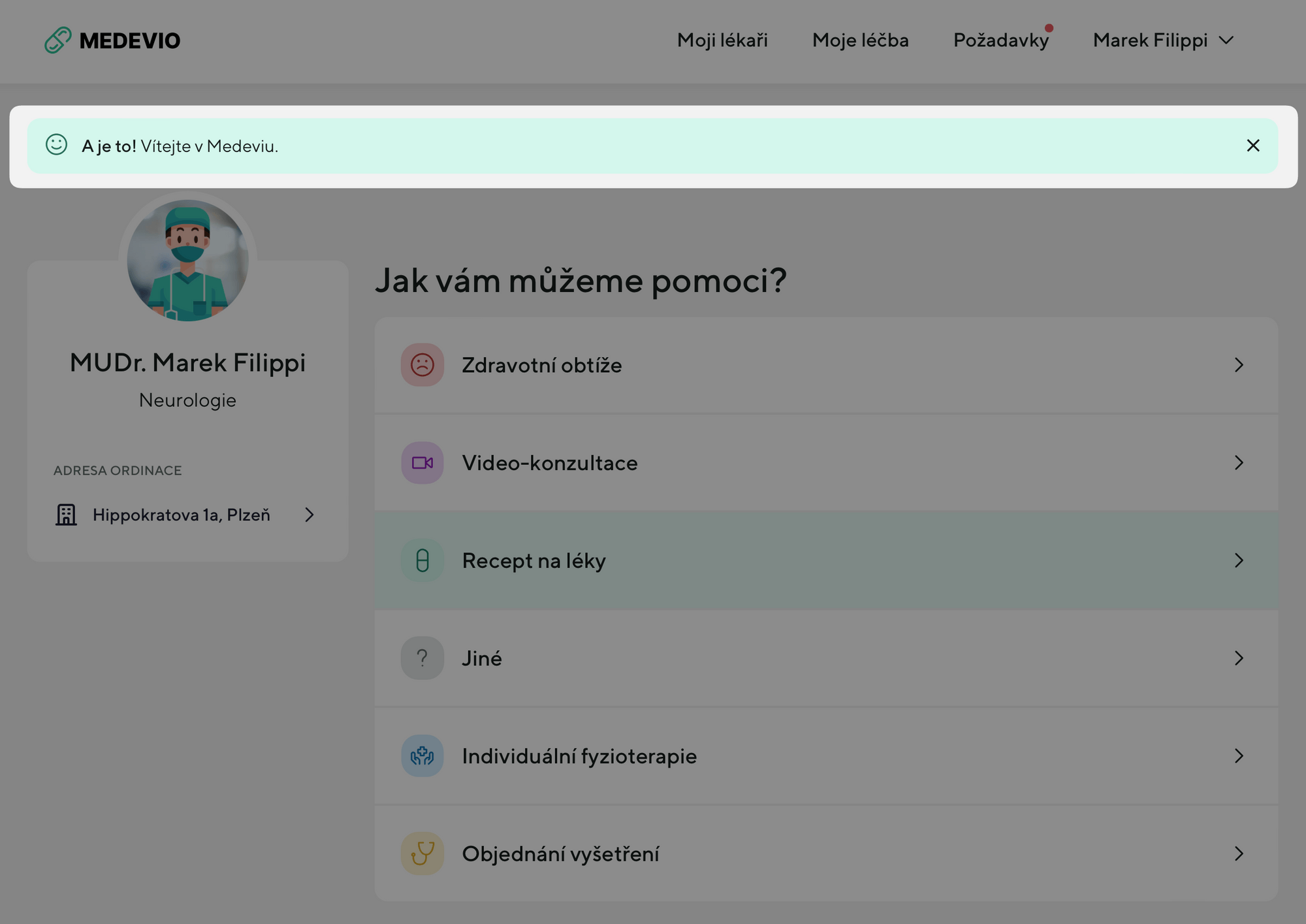The width and height of the screenshot is (1306, 924).
Task: Go to Moje léčba in navigation
Action: pyautogui.click(x=860, y=40)
